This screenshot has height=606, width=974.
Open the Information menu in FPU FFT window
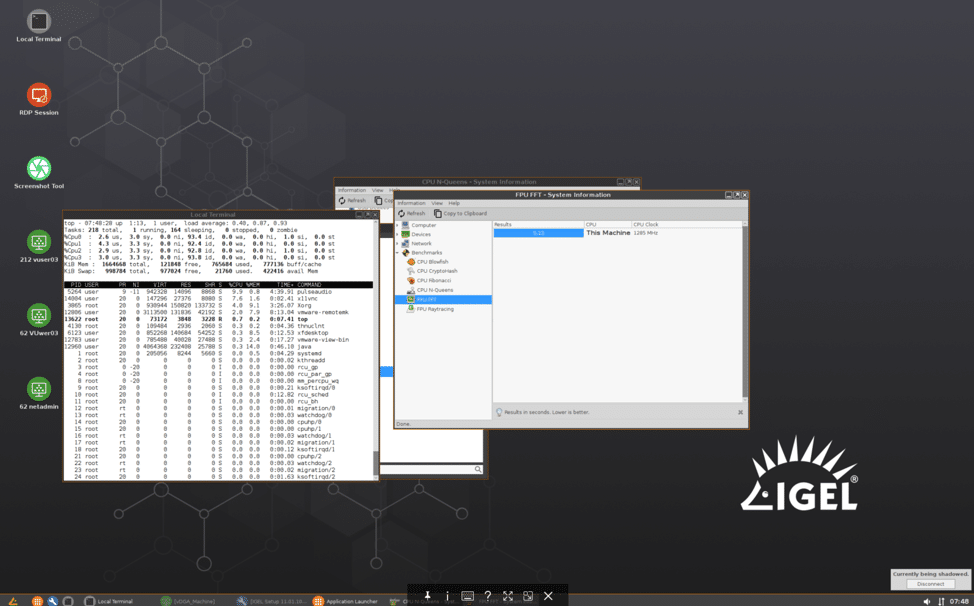(411, 203)
